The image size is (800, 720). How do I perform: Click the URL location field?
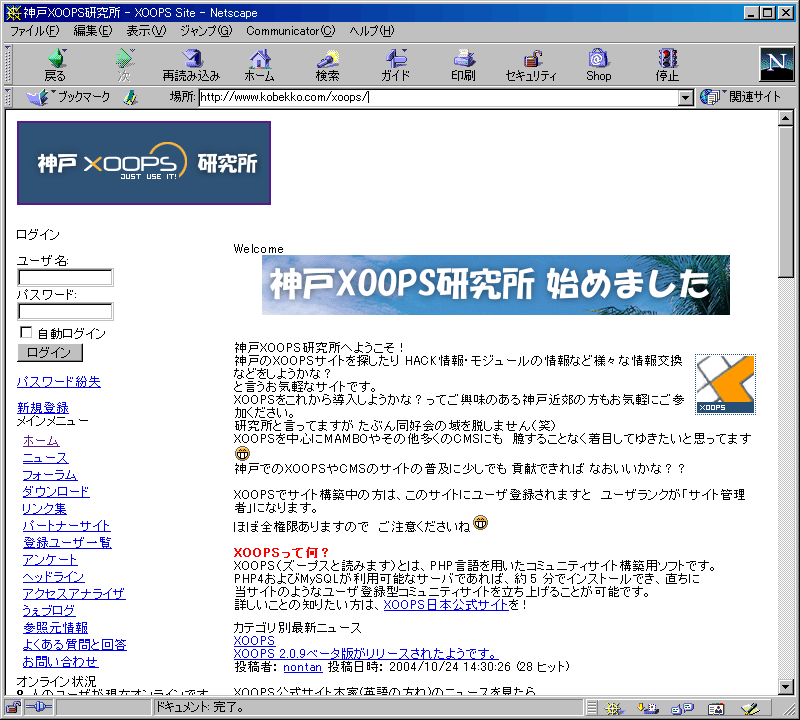(438, 97)
